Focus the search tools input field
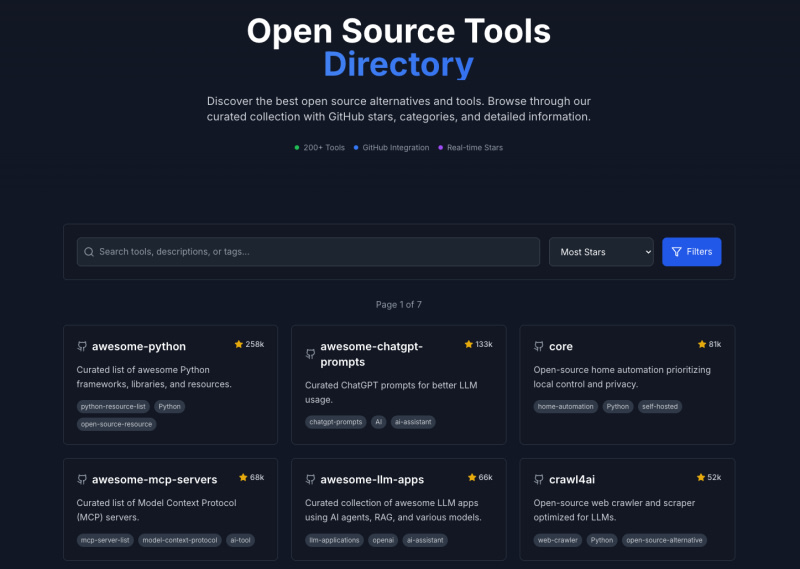This screenshot has width=800, height=569. click(310, 252)
